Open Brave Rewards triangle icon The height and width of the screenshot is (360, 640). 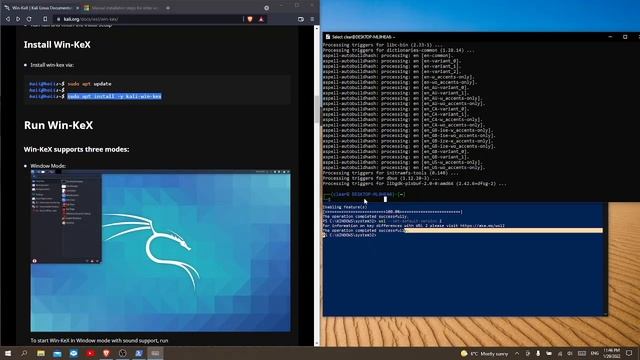click(261, 19)
